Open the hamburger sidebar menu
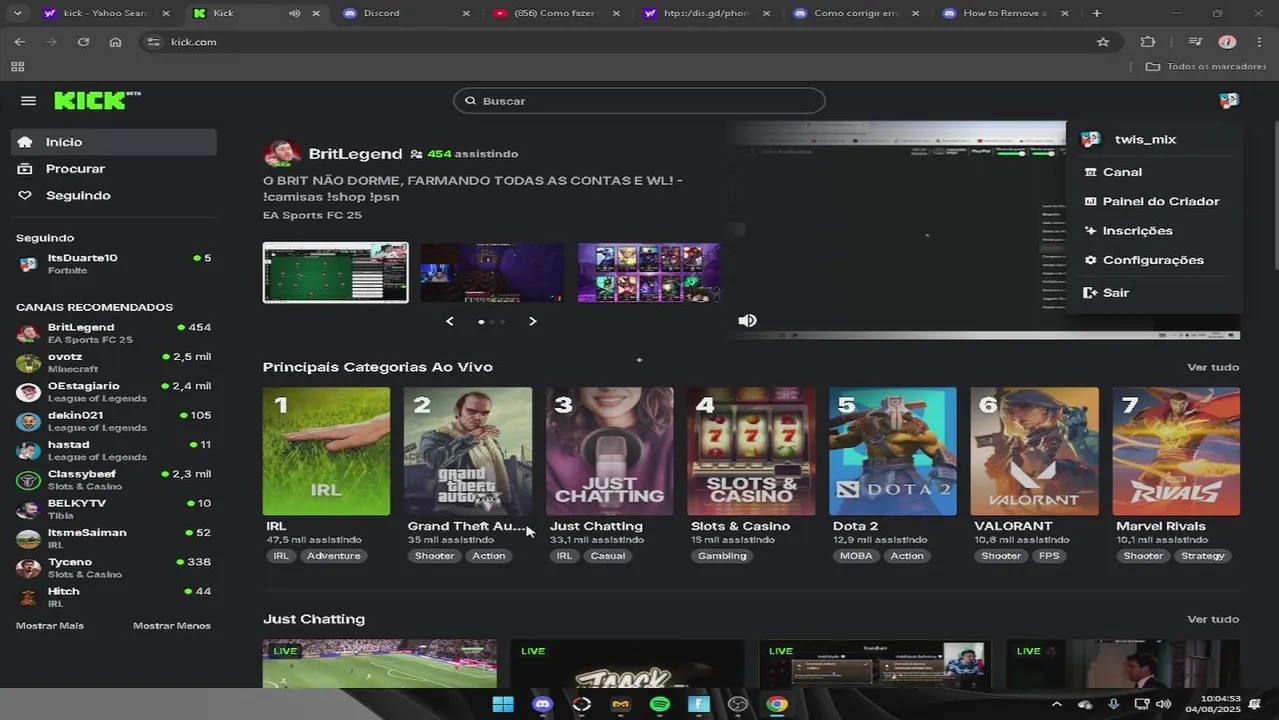1279x720 pixels. click(x=28, y=101)
